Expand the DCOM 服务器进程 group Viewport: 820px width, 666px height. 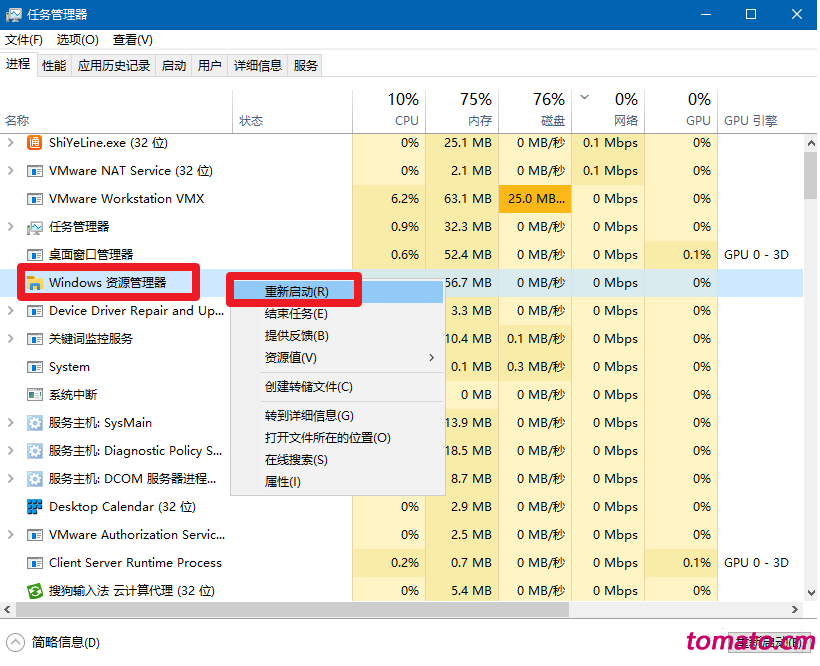tap(10, 479)
